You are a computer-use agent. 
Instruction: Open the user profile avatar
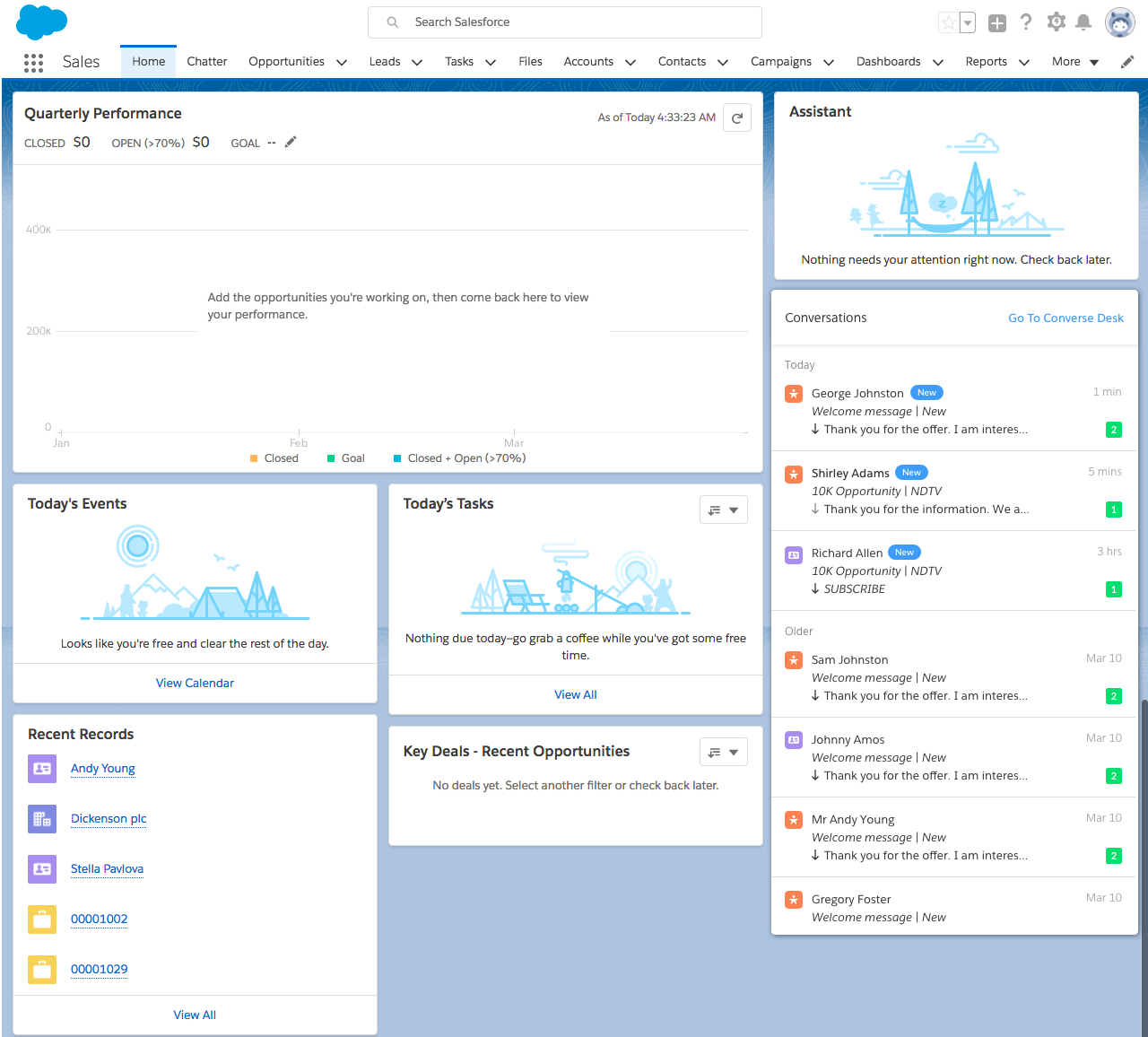1120,22
